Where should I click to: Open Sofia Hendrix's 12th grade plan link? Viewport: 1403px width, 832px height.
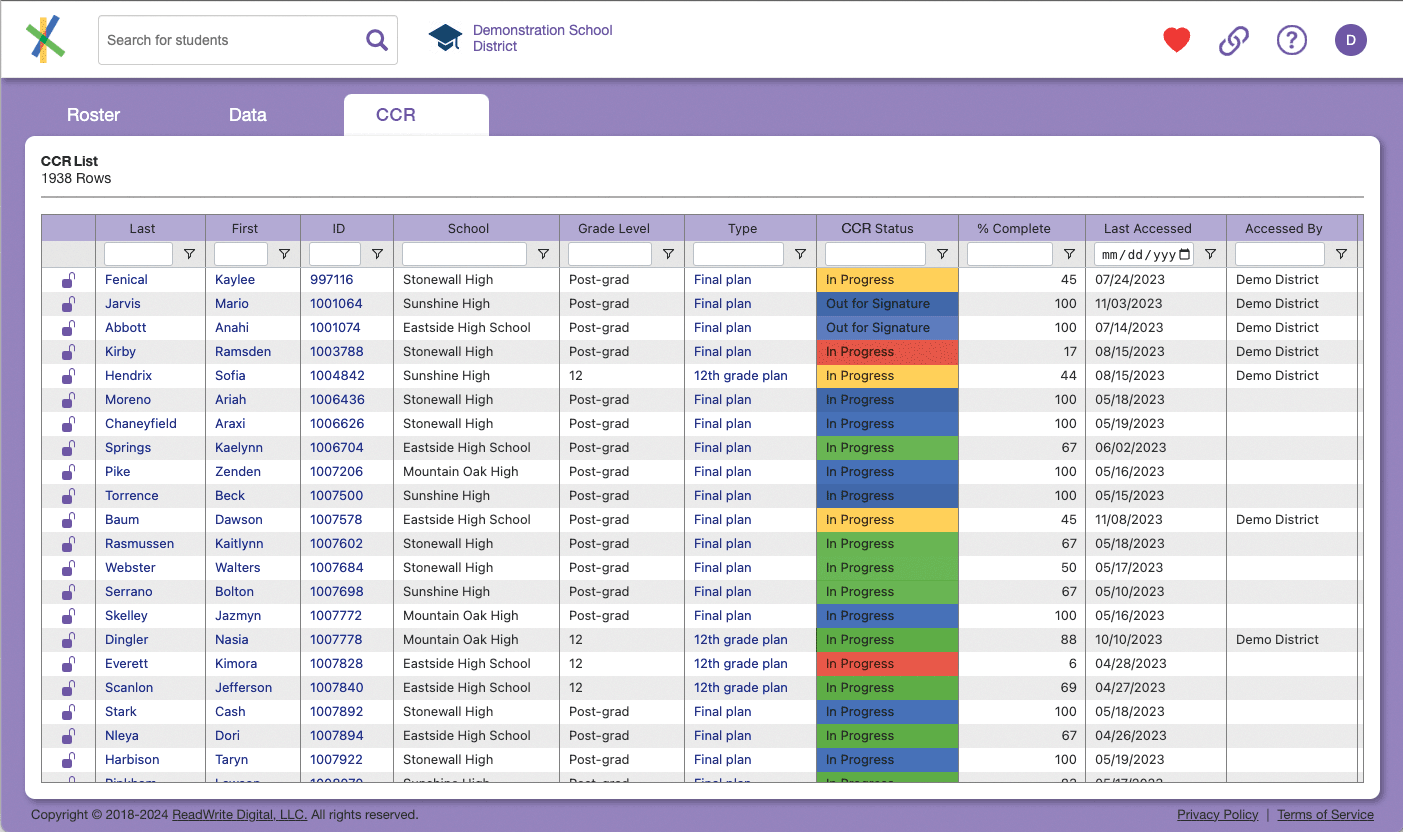pos(740,376)
